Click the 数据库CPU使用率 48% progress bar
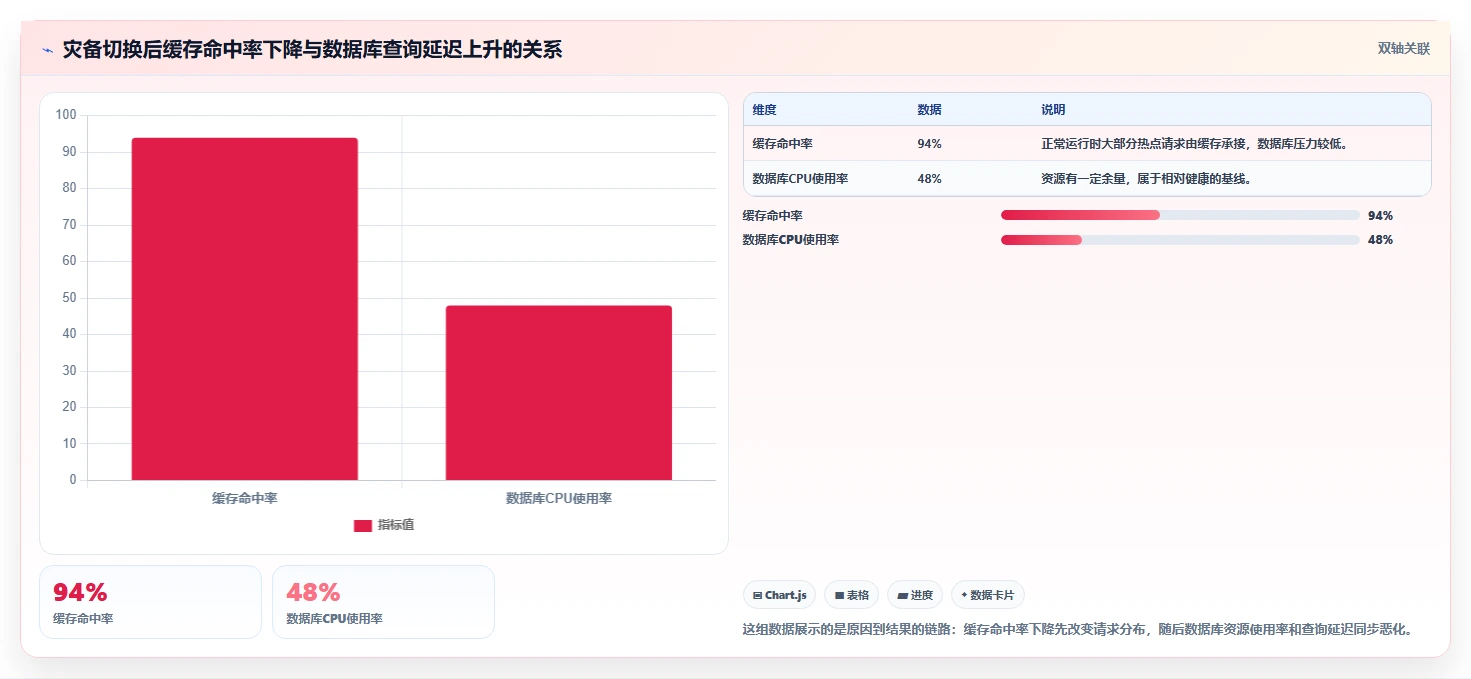The image size is (1471, 679). tap(1180, 240)
